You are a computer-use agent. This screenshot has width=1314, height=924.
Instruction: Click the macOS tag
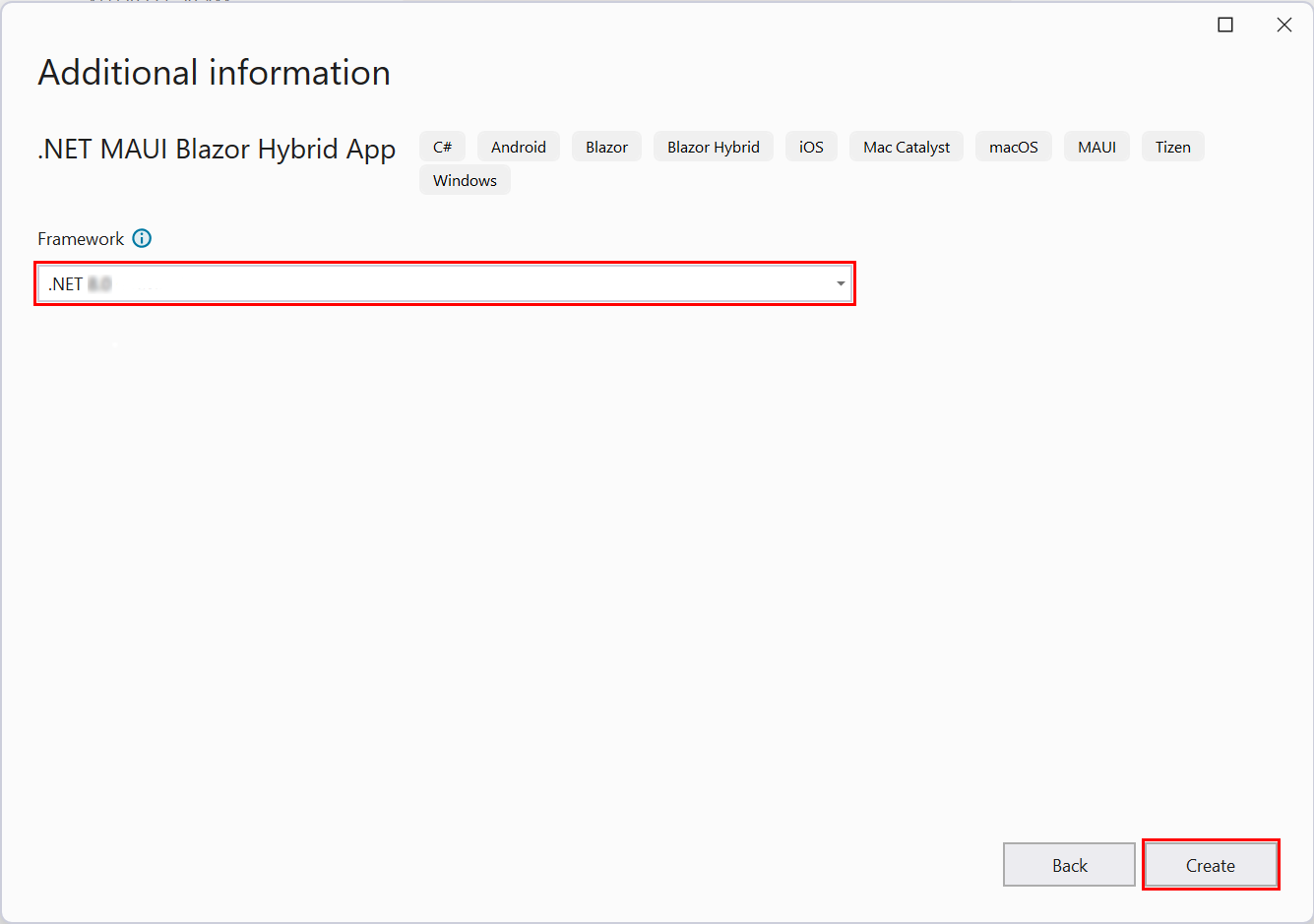[x=1013, y=146]
